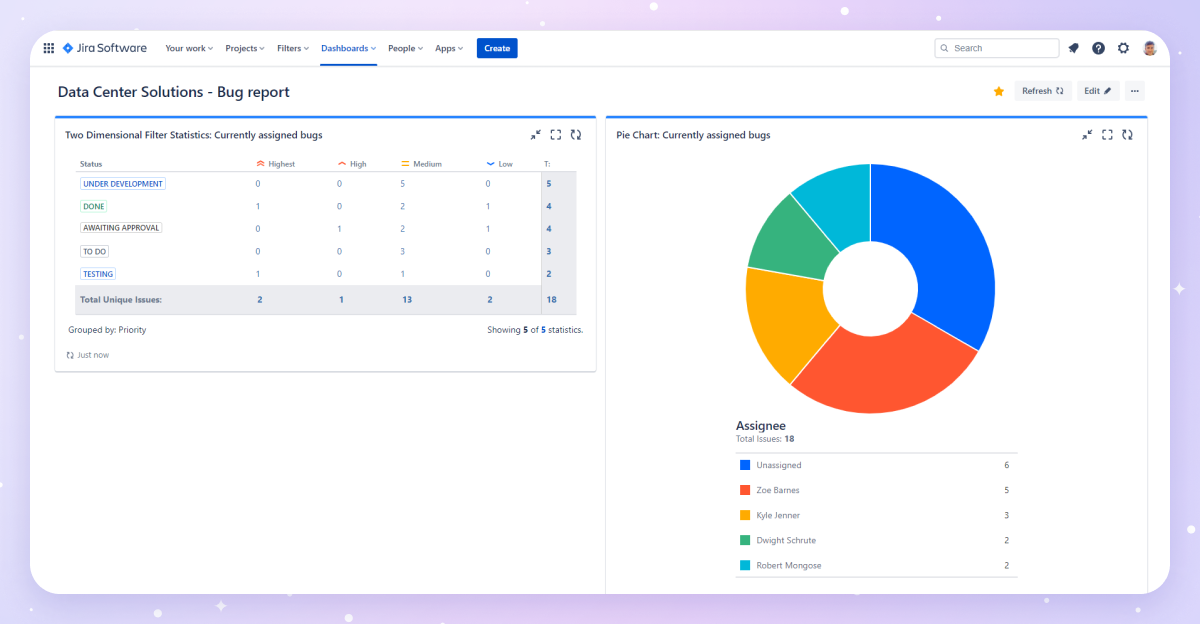Click the Medium priority column header
The width and height of the screenshot is (1200, 624).
pyautogui.click(x=421, y=164)
